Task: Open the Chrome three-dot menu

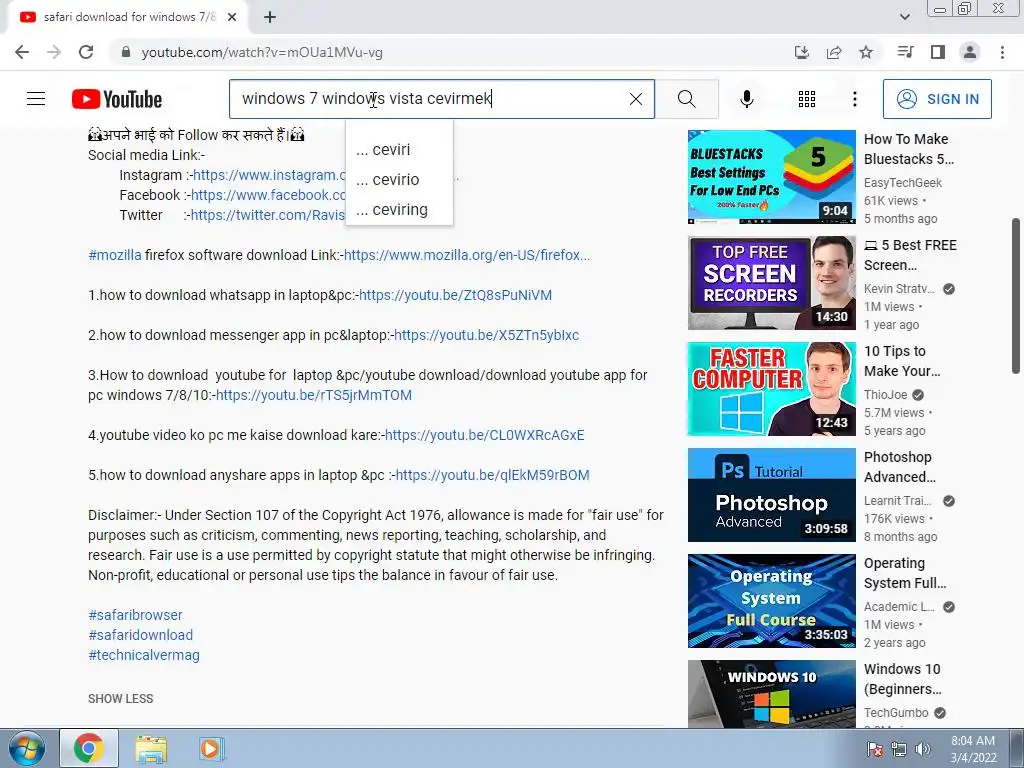Action: (1002, 52)
